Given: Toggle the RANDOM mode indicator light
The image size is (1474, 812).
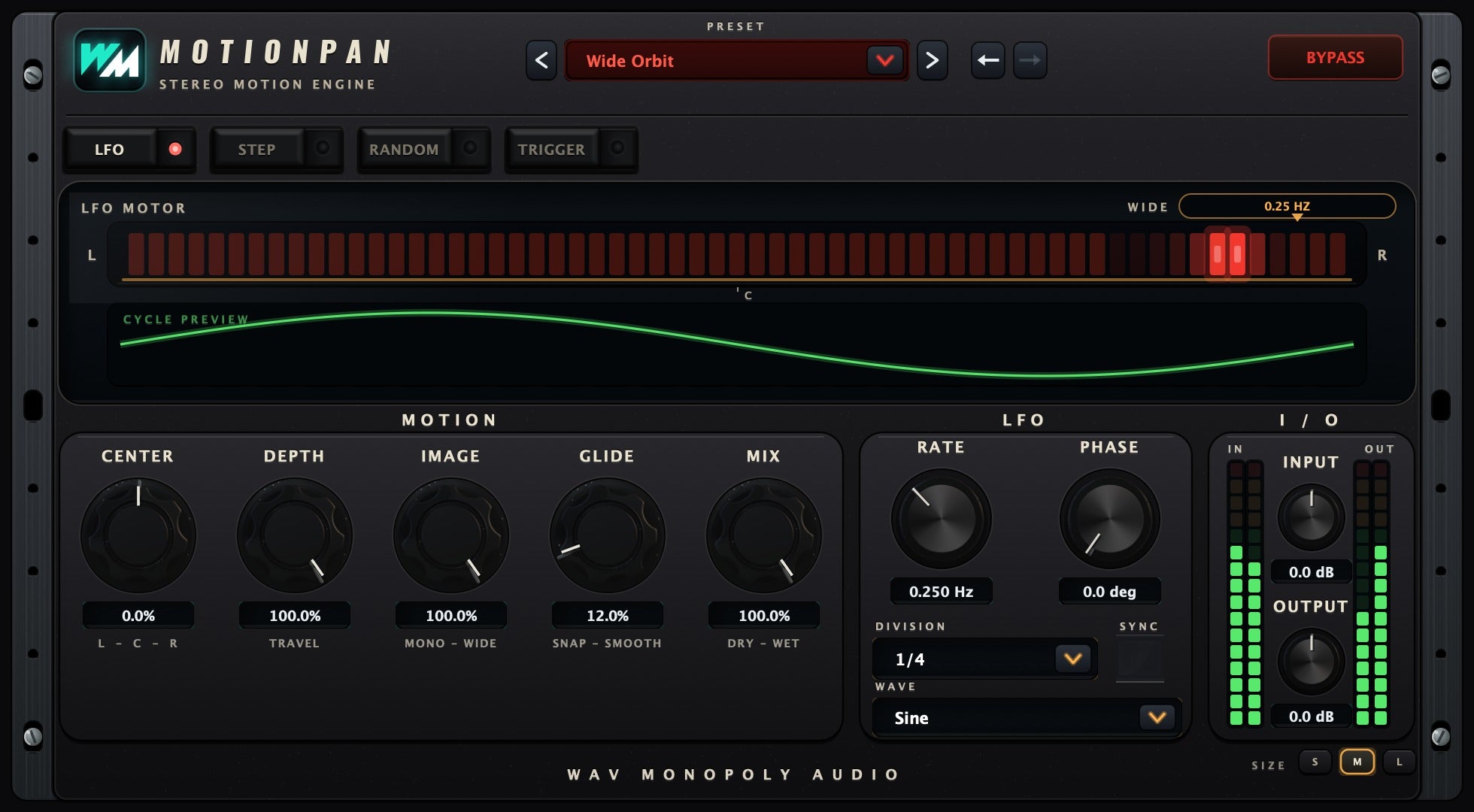Looking at the screenshot, I should coord(470,149).
